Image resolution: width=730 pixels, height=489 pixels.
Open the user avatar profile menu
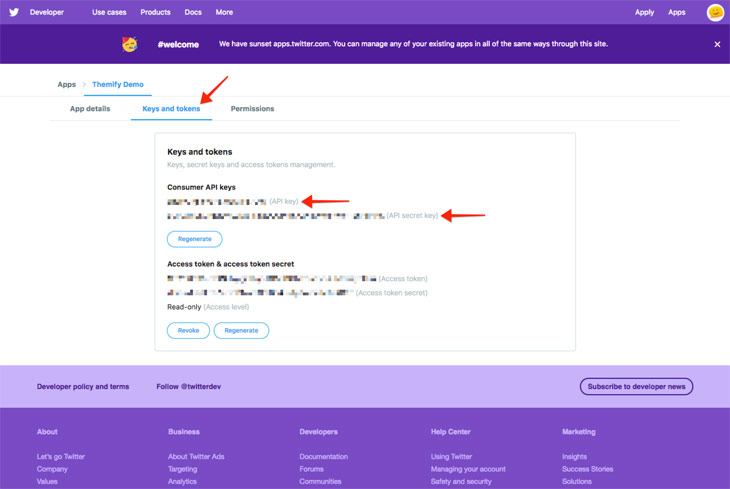pos(715,12)
